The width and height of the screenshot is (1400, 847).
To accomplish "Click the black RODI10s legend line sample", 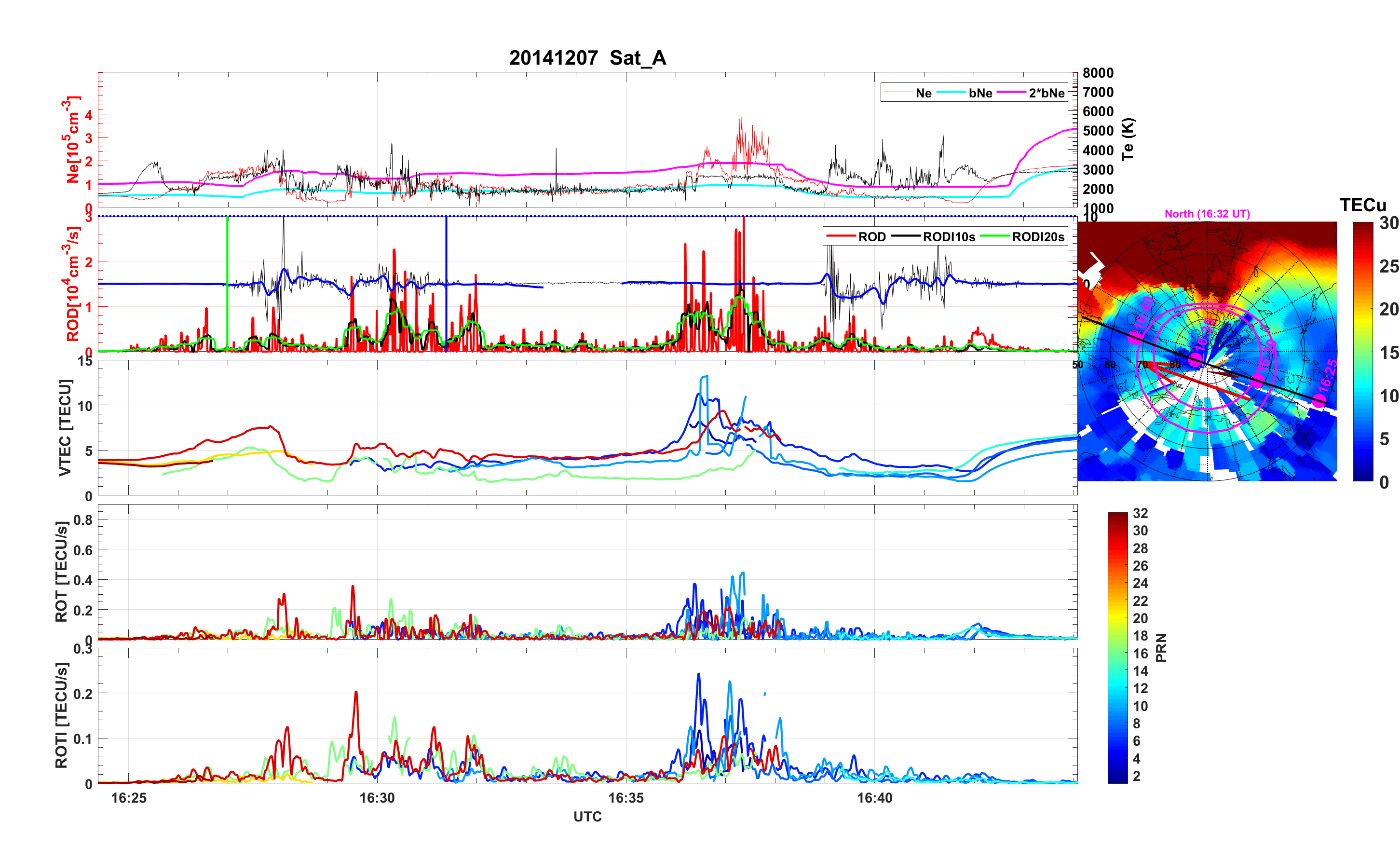I will point(905,236).
